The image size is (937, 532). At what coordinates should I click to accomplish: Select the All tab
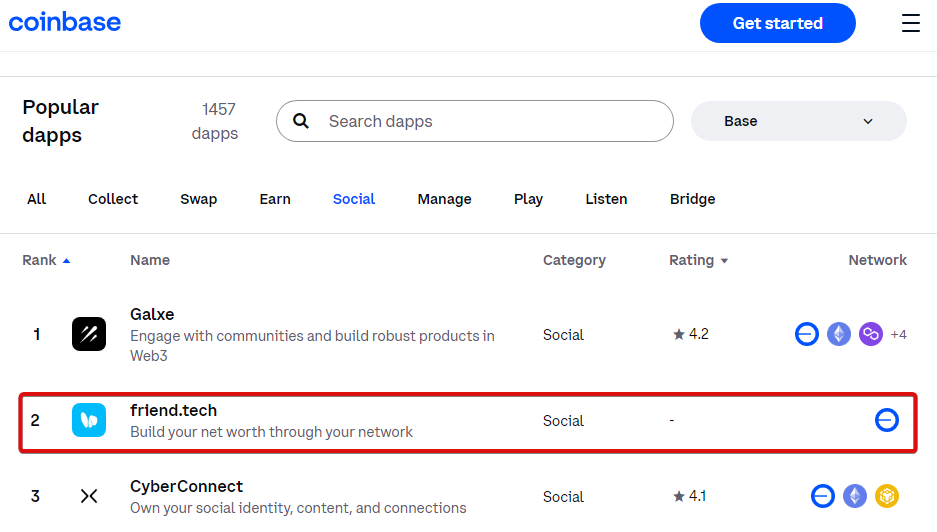[x=36, y=199]
